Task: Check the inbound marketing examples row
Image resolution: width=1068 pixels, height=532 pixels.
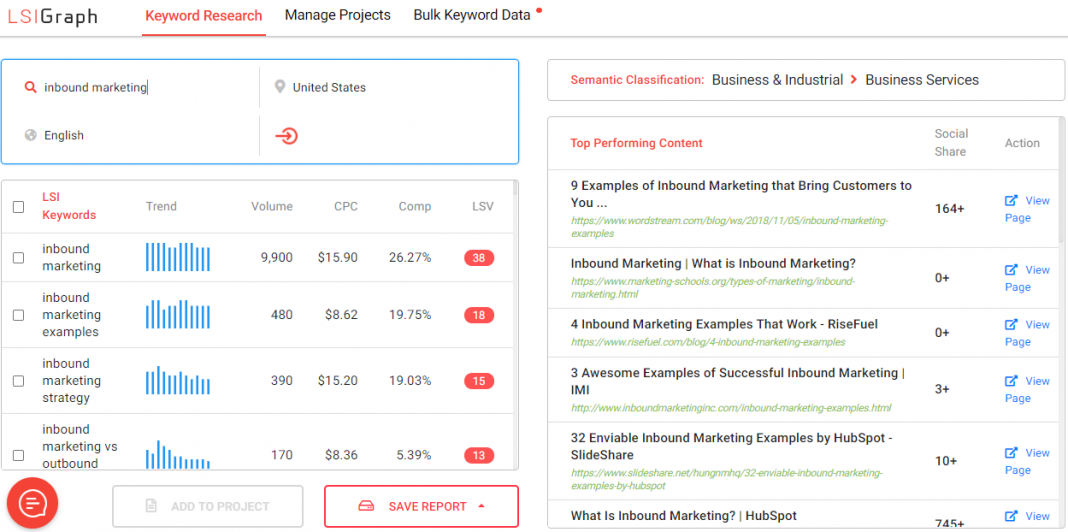Action: [x=18, y=315]
